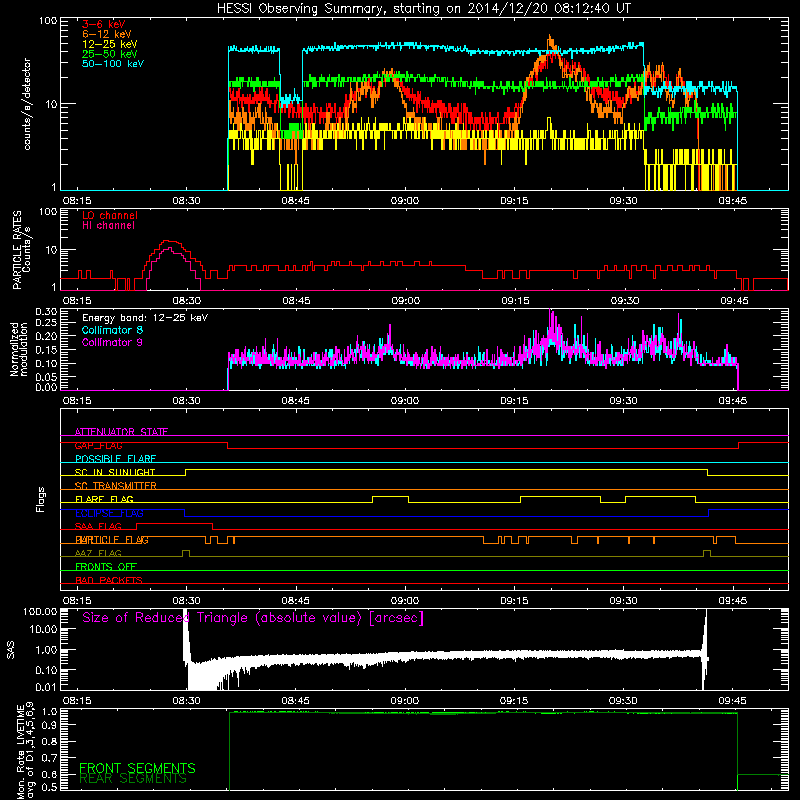800x800 pixels.
Task: Select the green 25-50 keV legend label
Action: [110, 54]
